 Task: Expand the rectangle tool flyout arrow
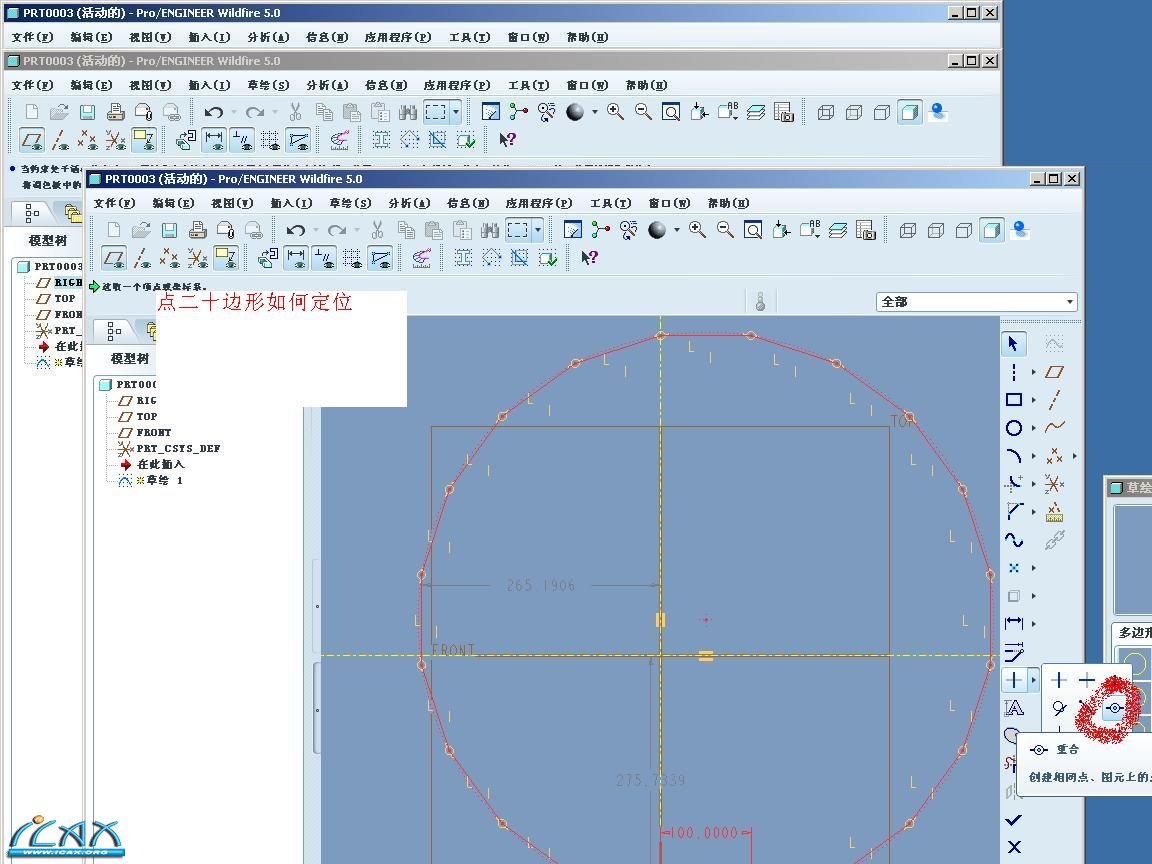tap(1034, 400)
